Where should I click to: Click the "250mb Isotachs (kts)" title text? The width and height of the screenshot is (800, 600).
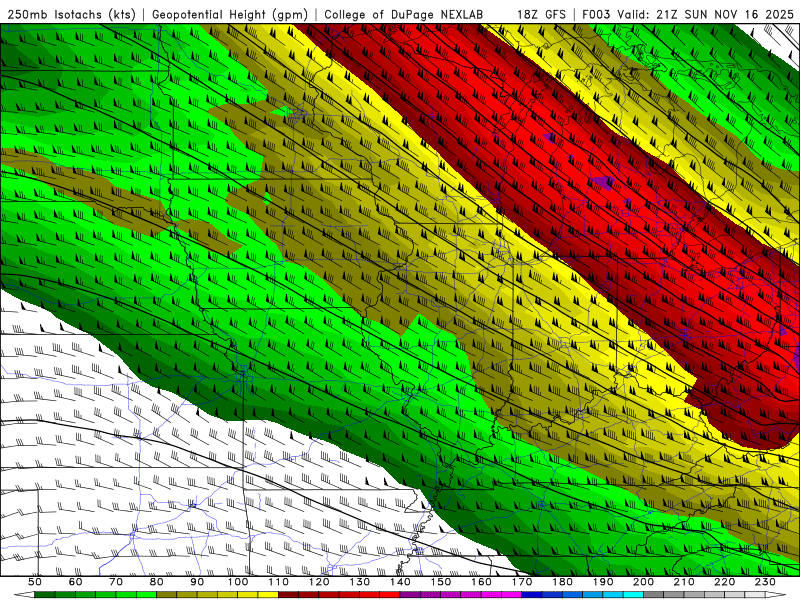[x=71, y=14]
